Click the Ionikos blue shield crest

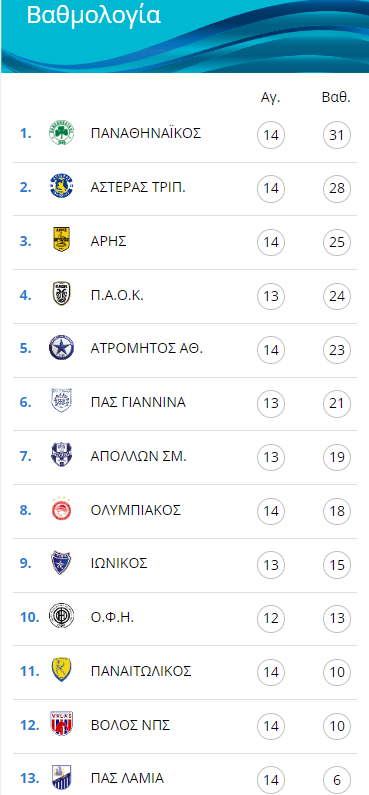coord(61,563)
